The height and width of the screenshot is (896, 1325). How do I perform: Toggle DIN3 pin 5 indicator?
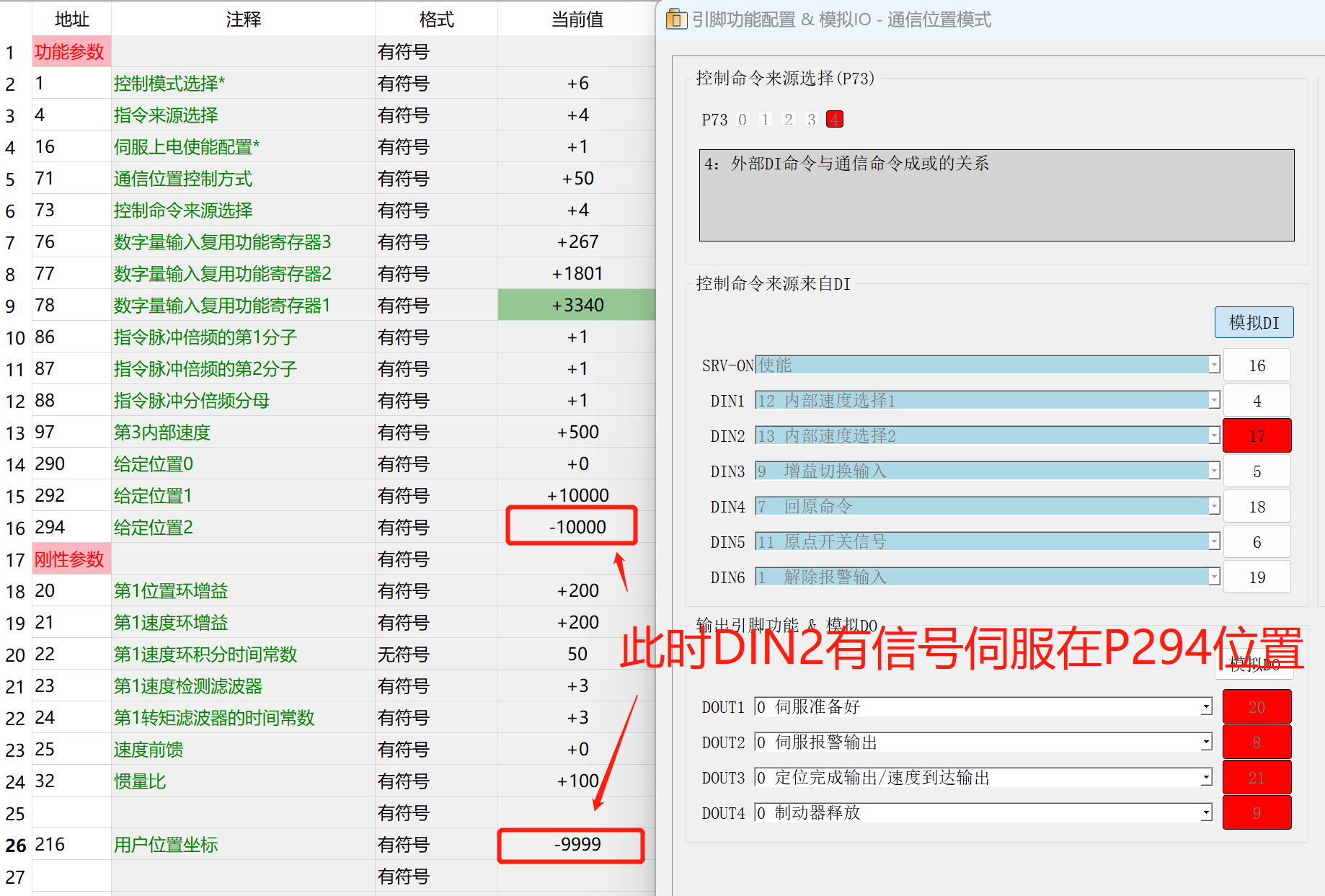(1257, 471)
